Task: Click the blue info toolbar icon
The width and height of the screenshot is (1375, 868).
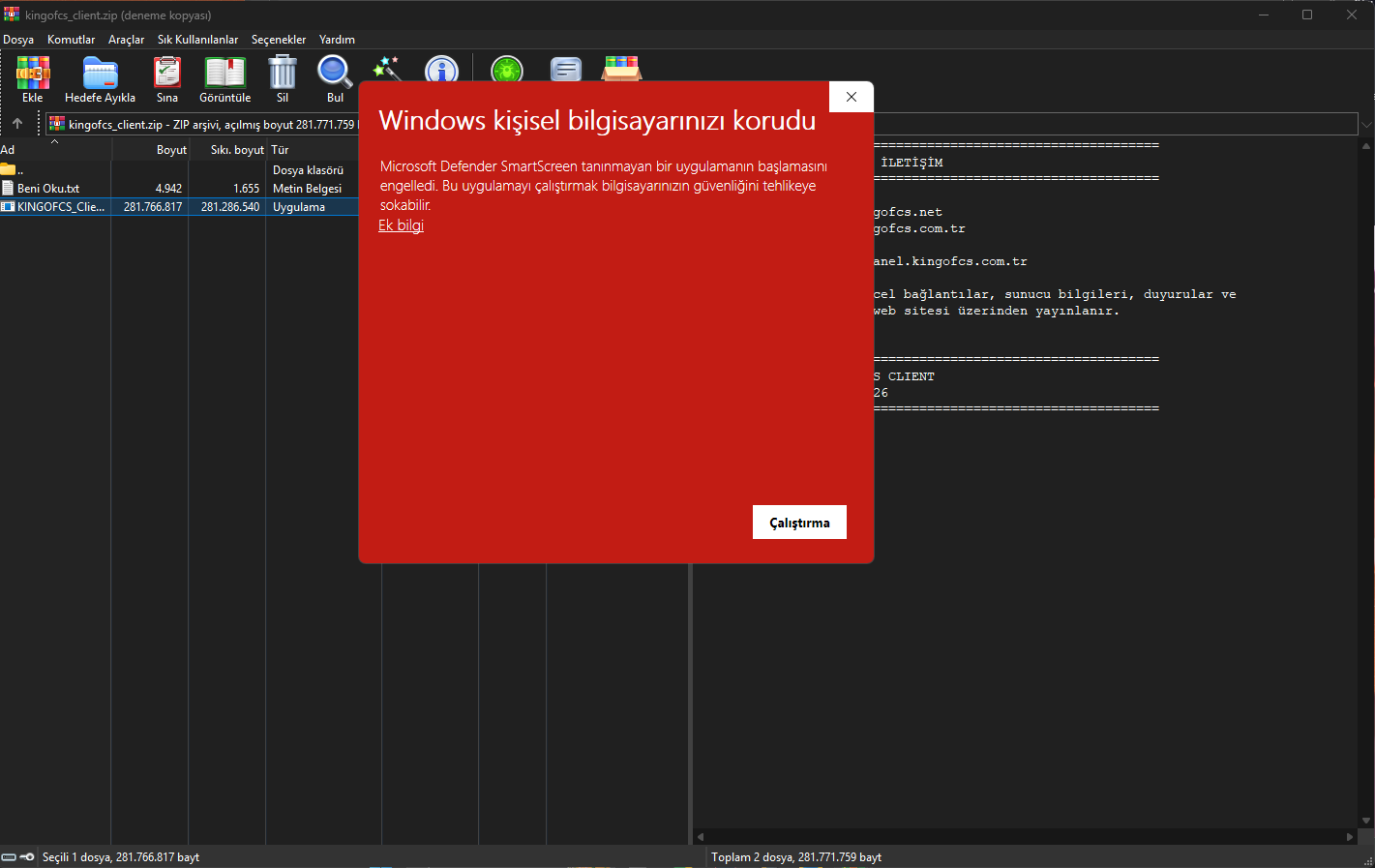Action: [441, 70]
